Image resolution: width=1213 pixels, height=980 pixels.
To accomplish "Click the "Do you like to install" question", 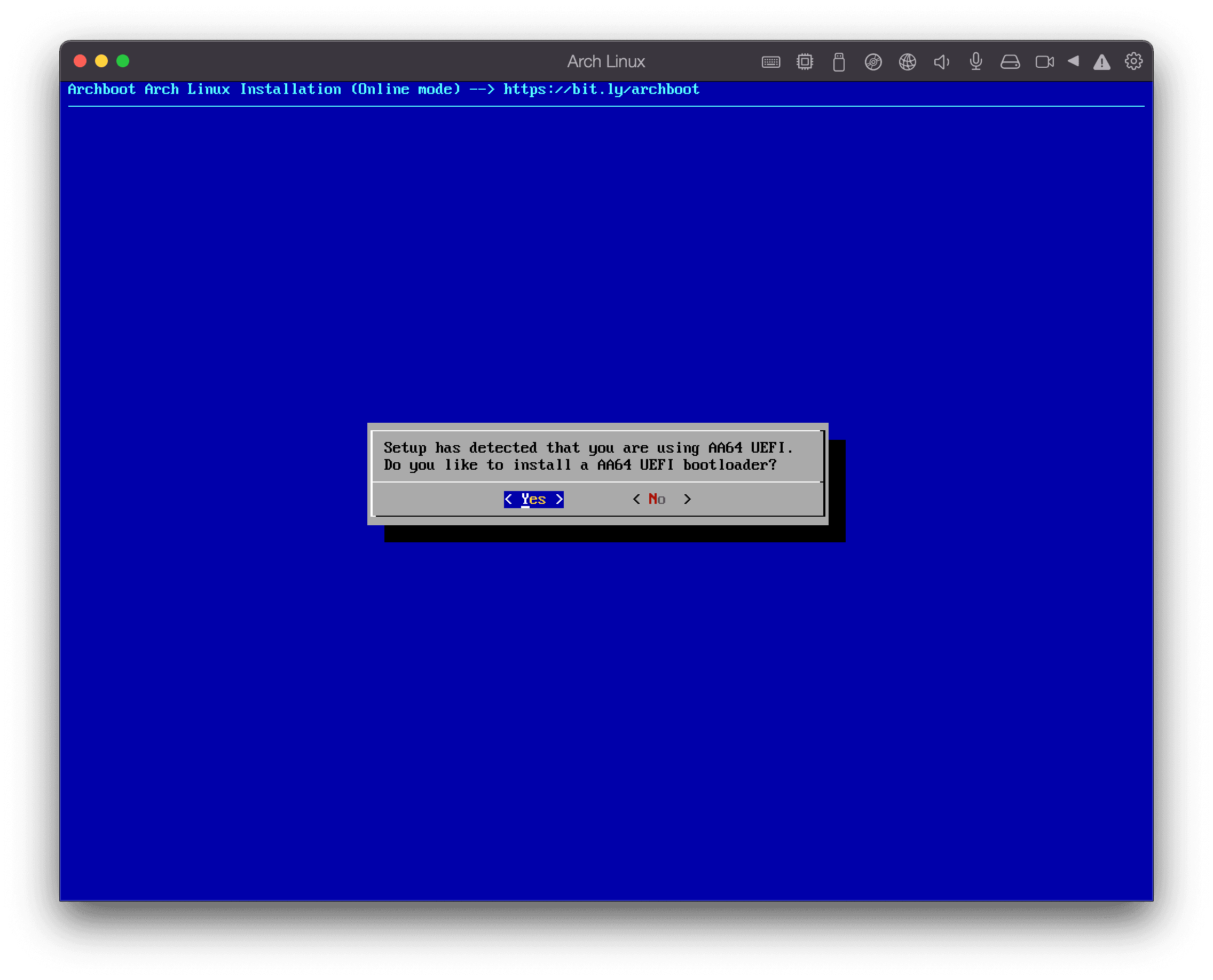I will (580, 465).
